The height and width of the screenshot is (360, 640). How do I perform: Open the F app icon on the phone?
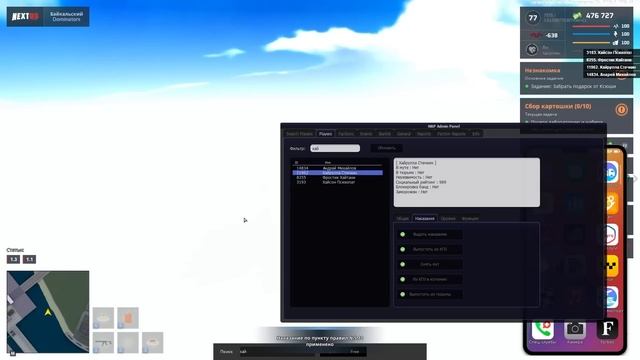607,329
